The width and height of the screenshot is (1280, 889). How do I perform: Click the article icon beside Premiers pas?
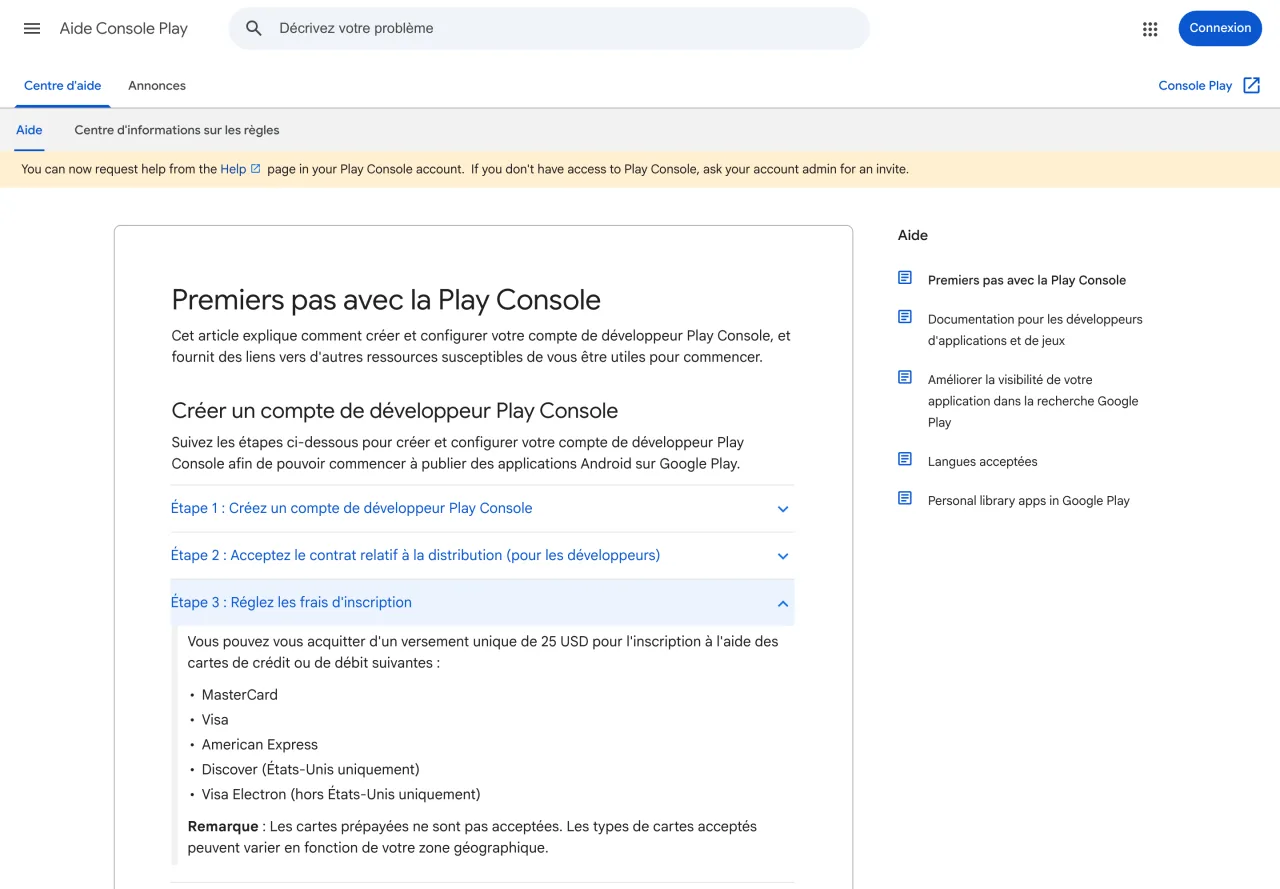[x=905, y=278]
